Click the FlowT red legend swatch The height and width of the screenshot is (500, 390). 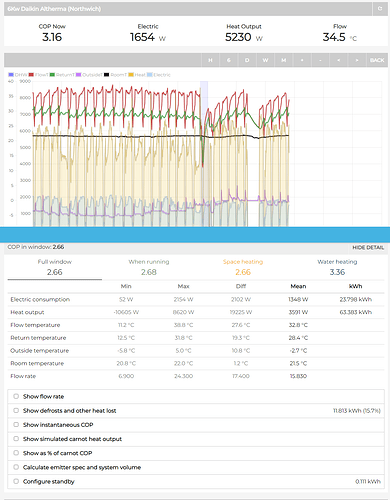pyautogui.click(x=31, y=75)
